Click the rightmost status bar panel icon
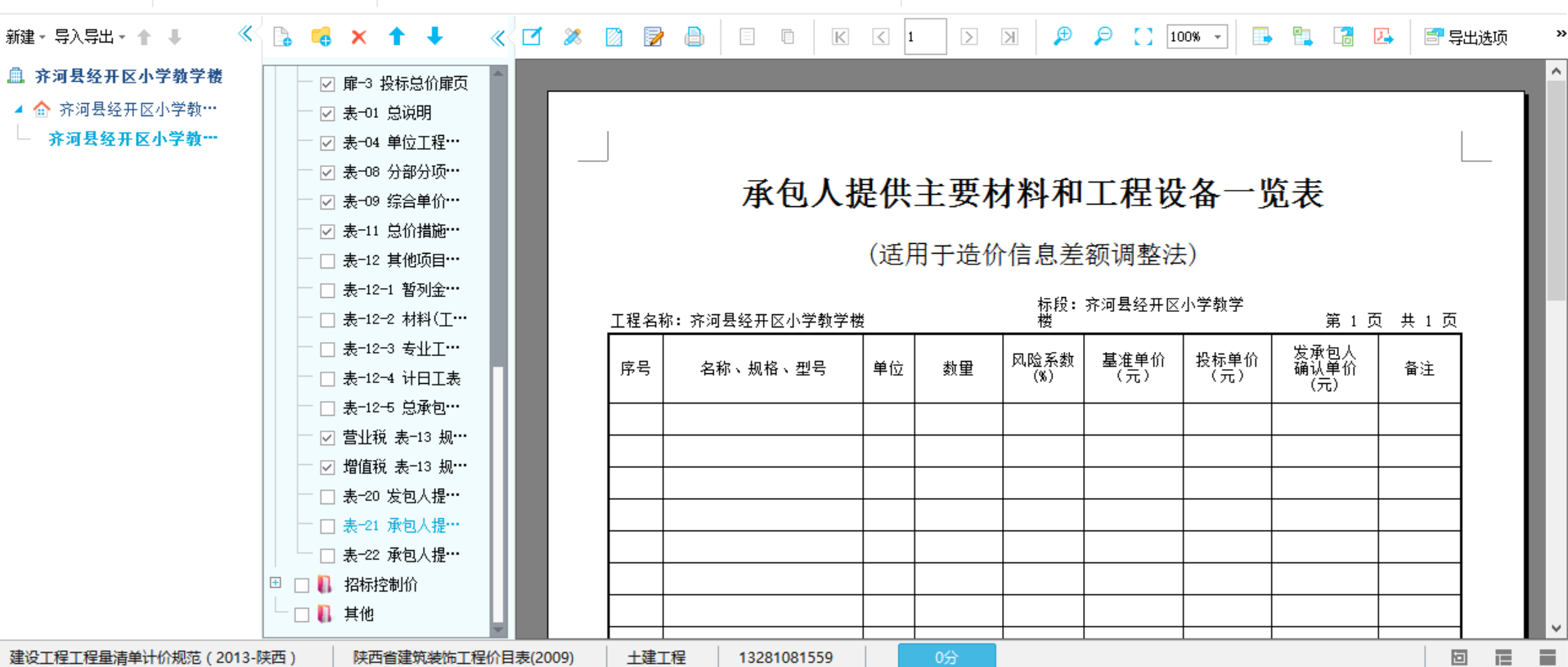This screenshot has width=1568, height=667. tap(1548, 657)
